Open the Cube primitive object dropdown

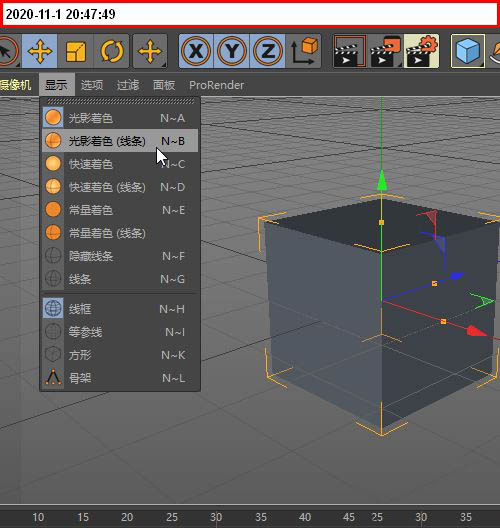pyautogui.click(x=468, y=51)
